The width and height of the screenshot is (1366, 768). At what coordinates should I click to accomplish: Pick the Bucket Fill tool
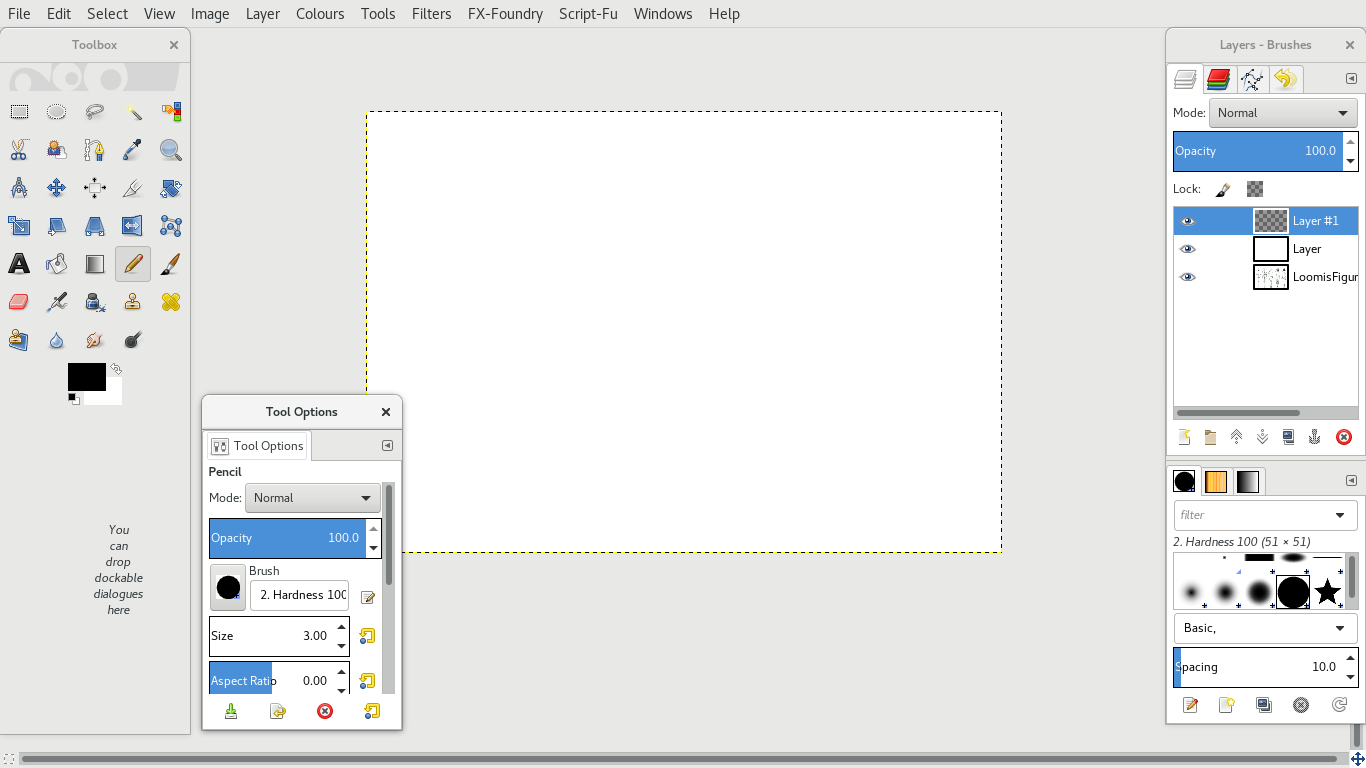pyautogui.click(x=57, y=264)
